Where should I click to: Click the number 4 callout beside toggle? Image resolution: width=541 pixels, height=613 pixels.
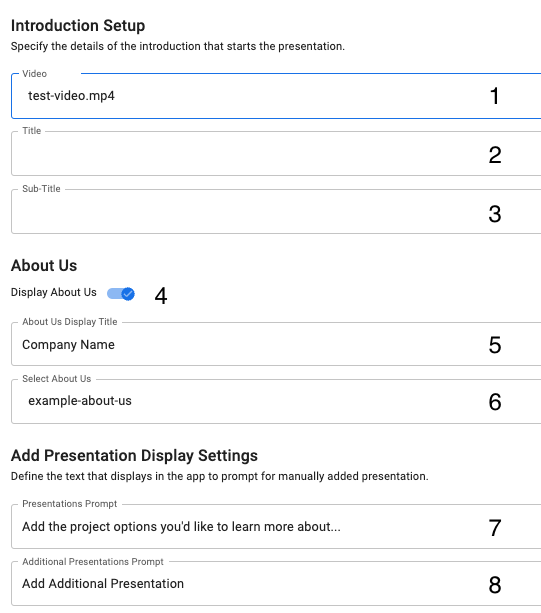161,296
